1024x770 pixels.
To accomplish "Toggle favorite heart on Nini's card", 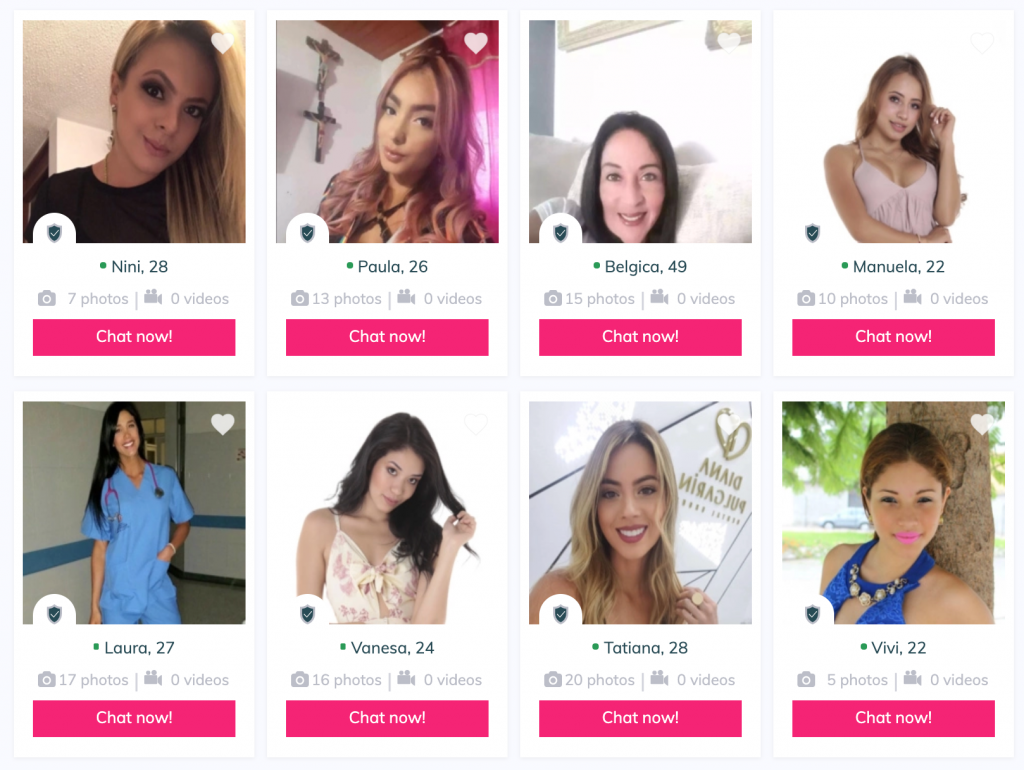I will 223,43.
